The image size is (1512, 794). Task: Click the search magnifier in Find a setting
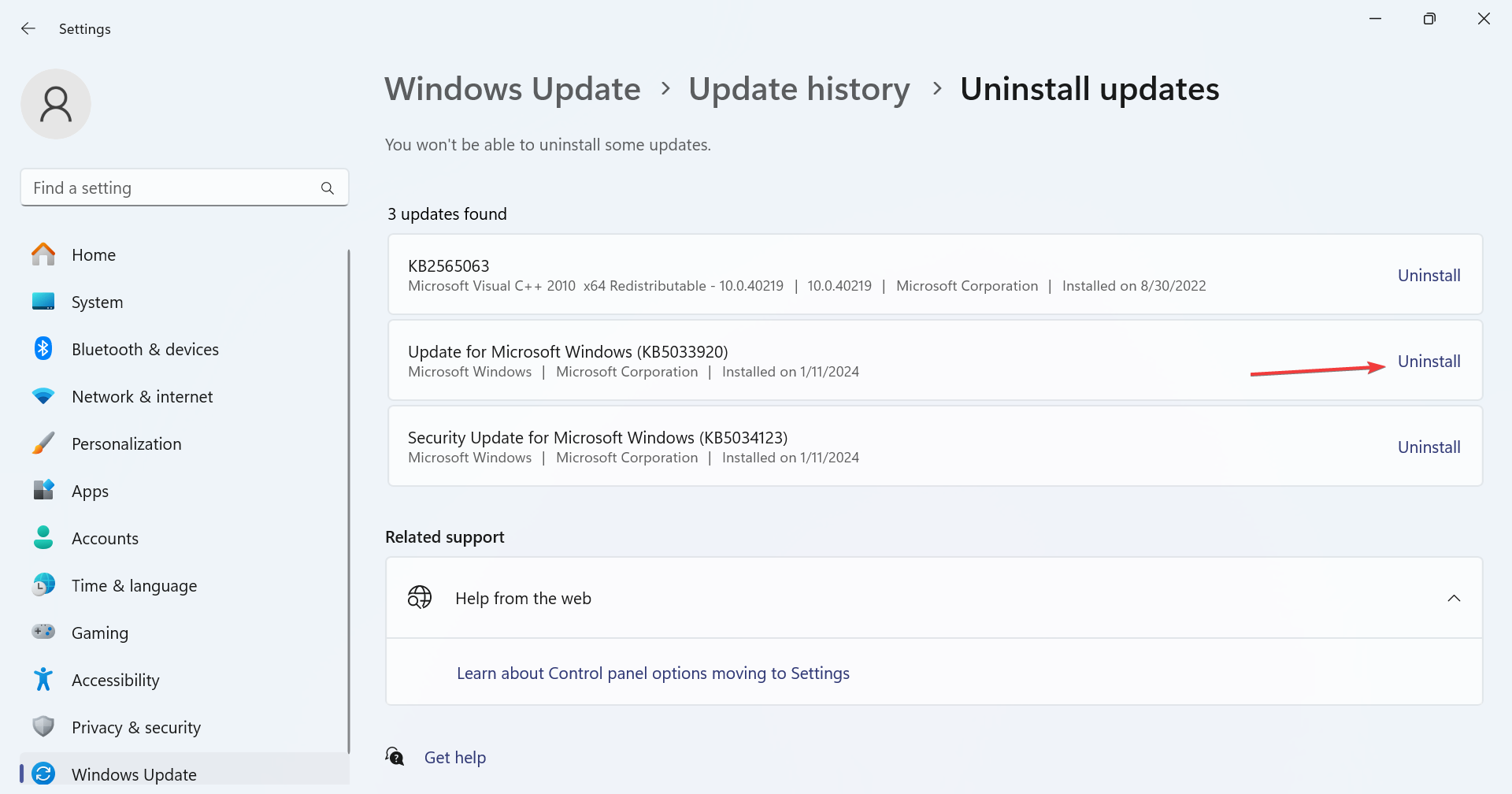point(327,187)
